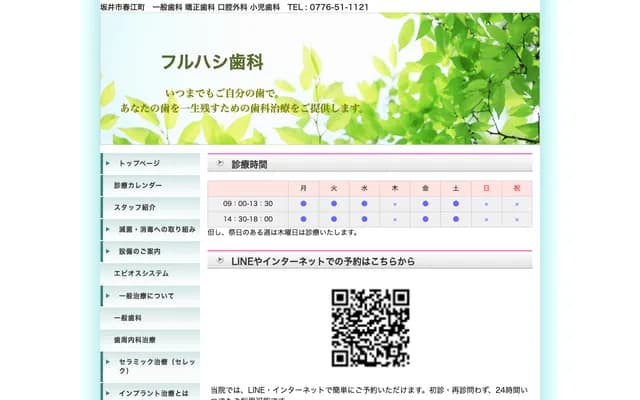Click the round icon next to 診療時間 heading
Viewport: 640px width, 400px height.
click(220, 163)
